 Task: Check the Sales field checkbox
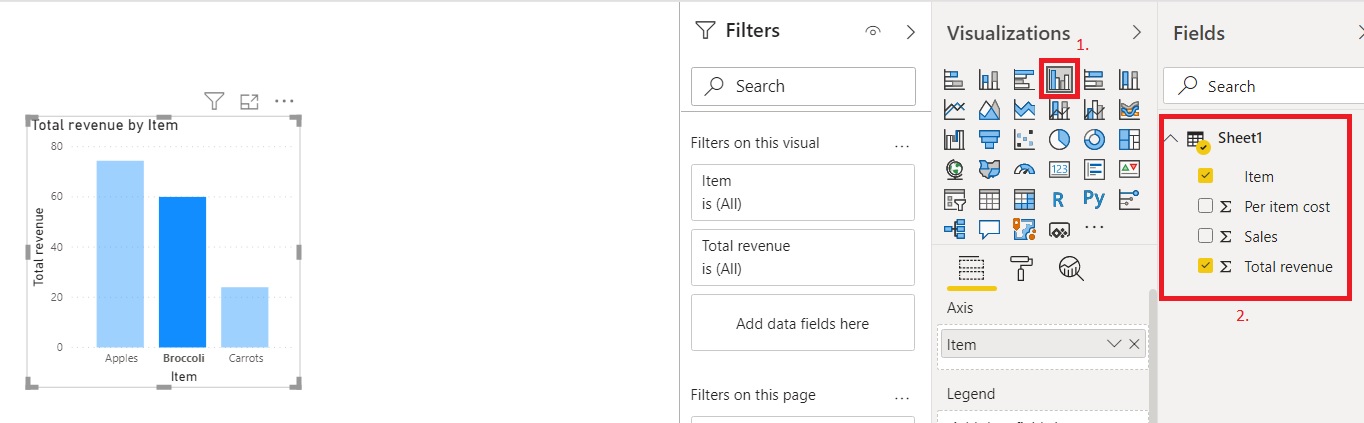pos(1205,236)
